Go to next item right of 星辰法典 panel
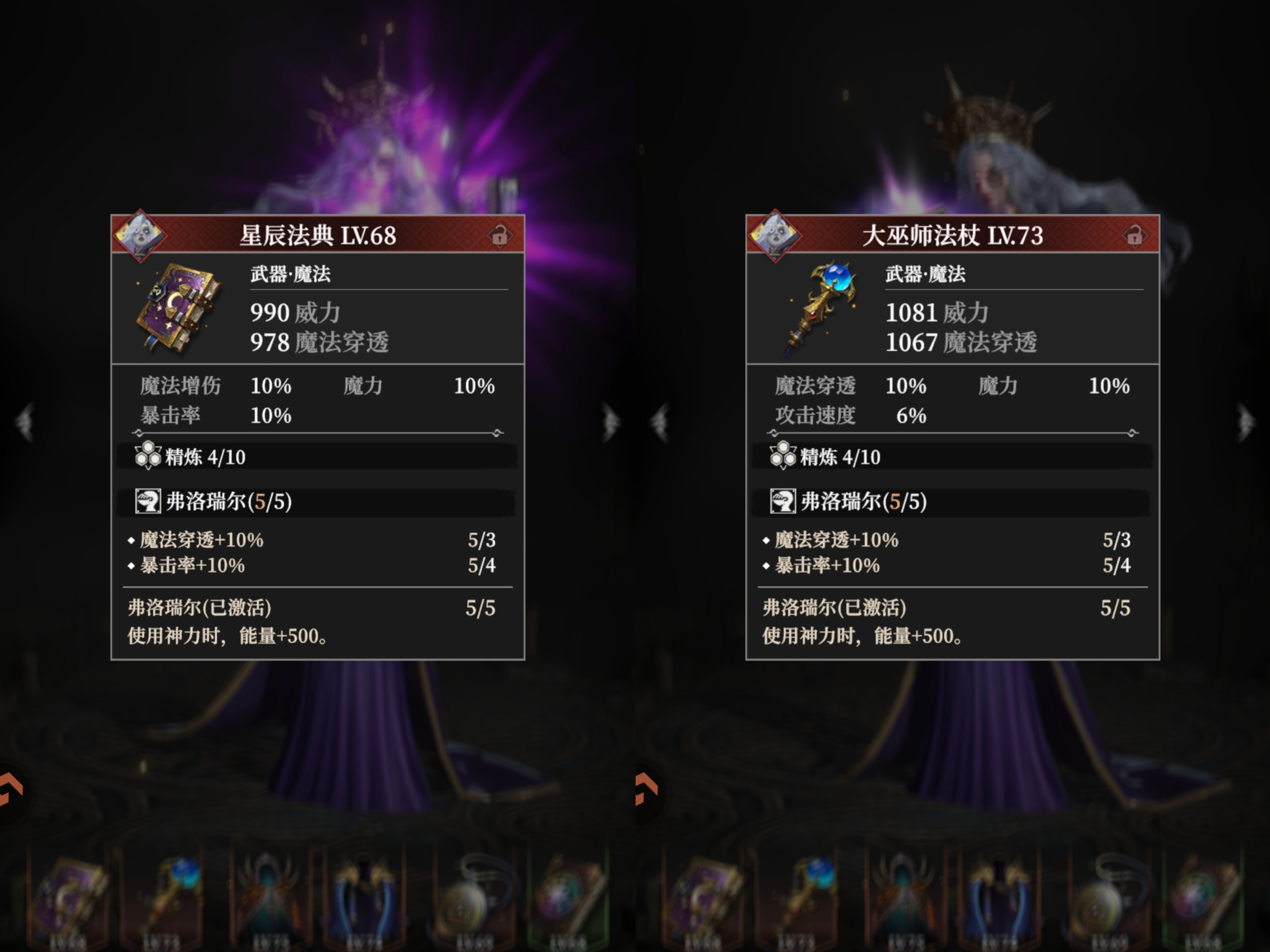This screenshot has height=952, width=1270. (x=610, y=423)
